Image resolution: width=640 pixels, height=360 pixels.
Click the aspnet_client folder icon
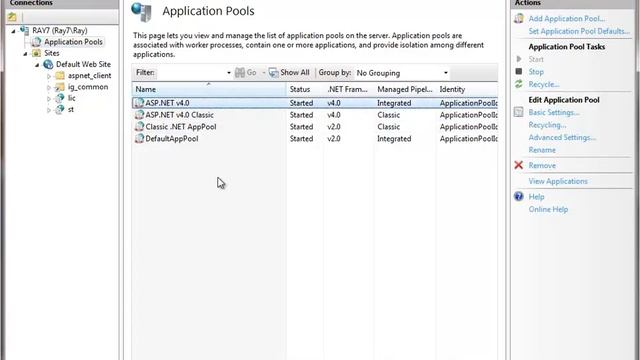(x=60, y=76)
